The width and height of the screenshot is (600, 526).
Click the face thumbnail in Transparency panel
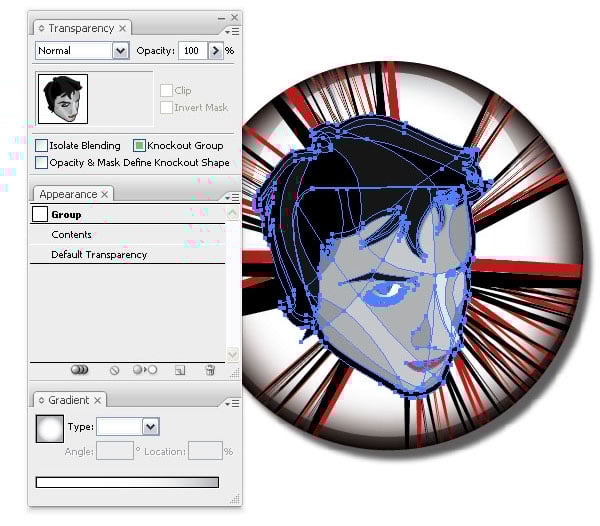pyautogui.click(x=62, y=98)
